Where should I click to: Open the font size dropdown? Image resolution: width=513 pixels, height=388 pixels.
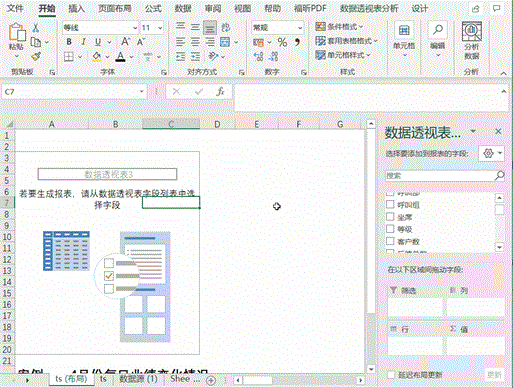[x=160, y=28]
